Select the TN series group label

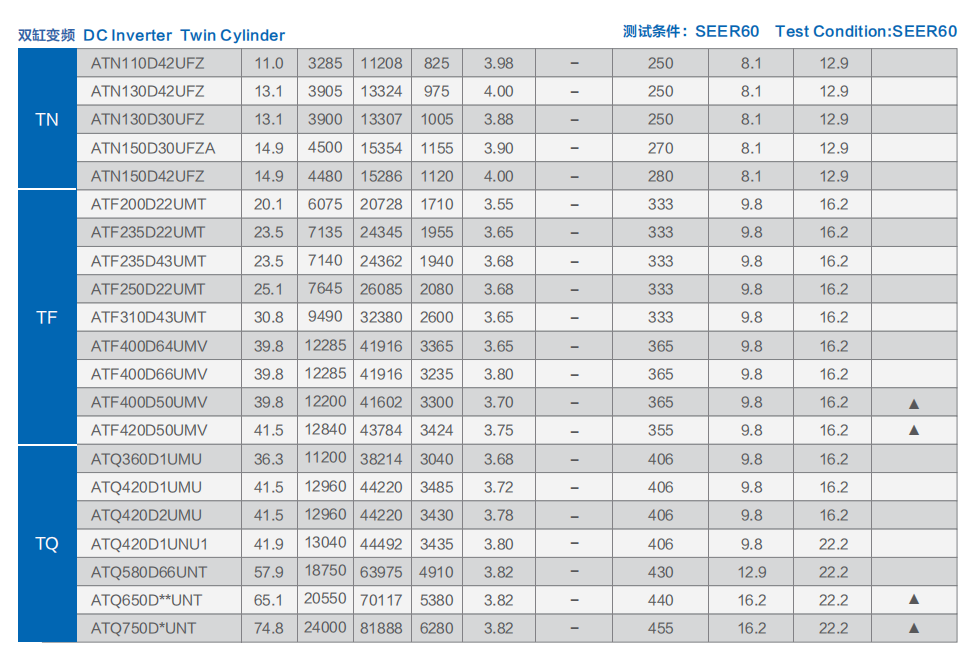pos(47,120)
